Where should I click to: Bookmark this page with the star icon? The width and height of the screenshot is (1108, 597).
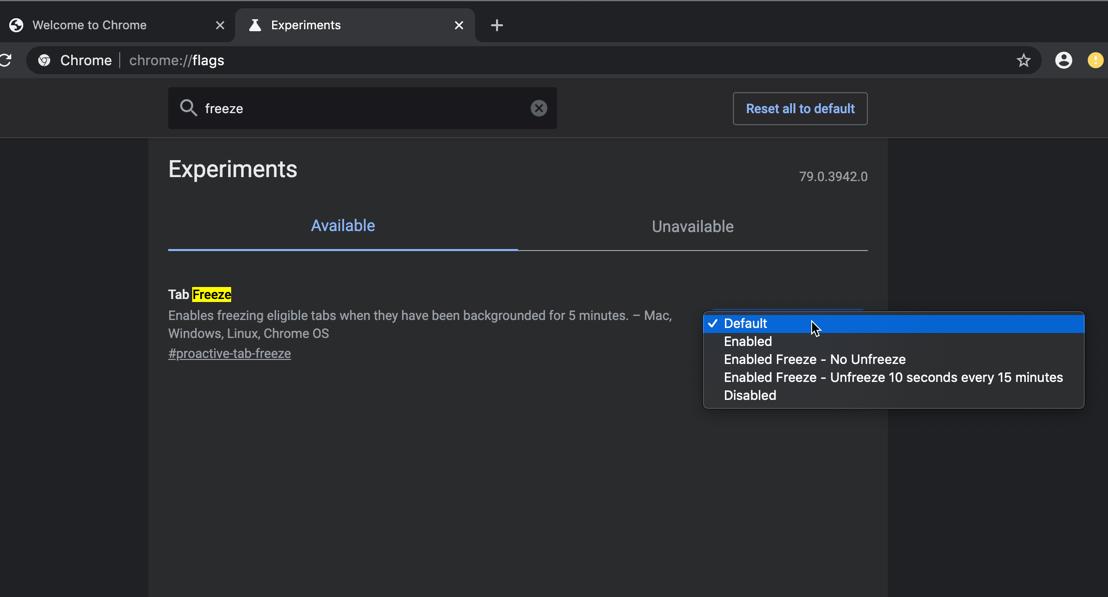(1023, 61)
